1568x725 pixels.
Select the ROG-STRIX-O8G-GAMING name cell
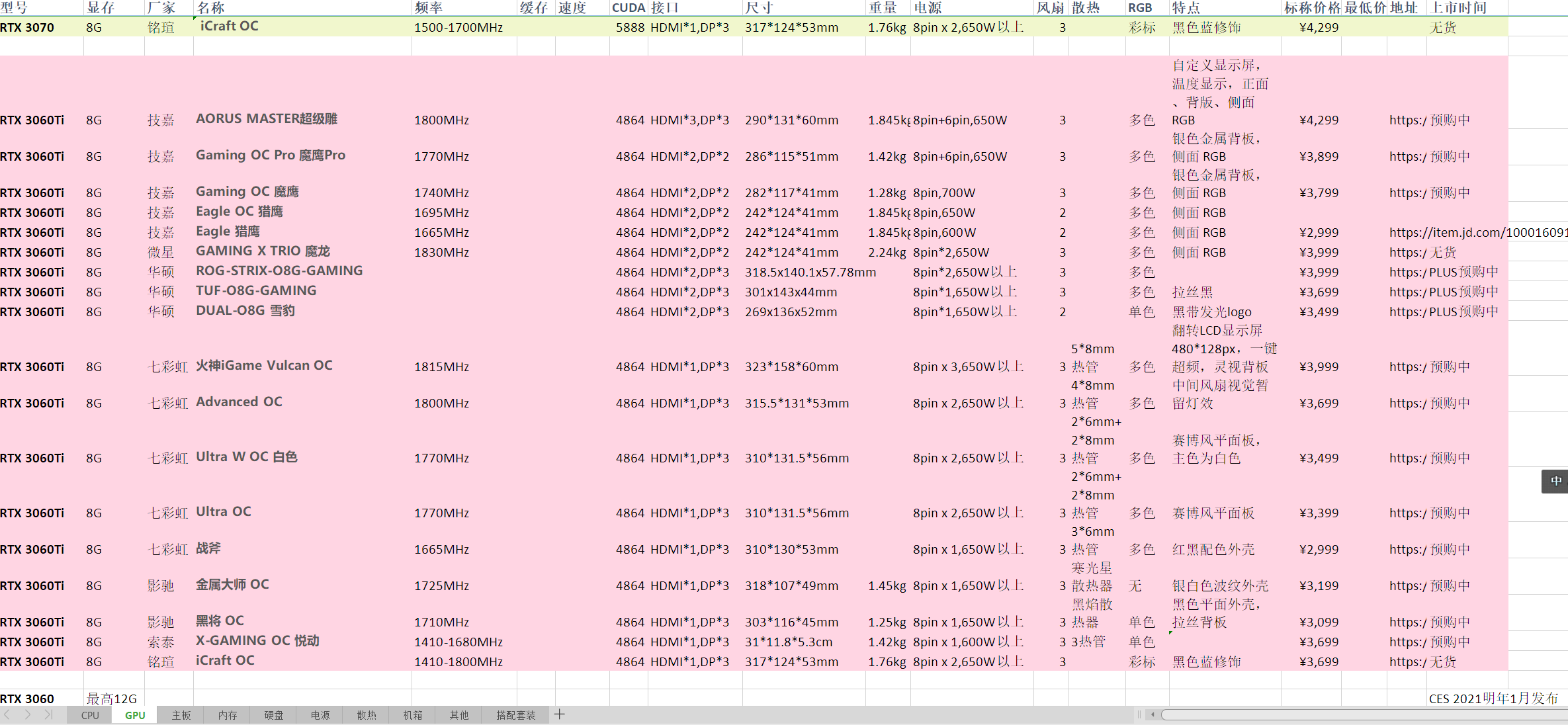279,271
